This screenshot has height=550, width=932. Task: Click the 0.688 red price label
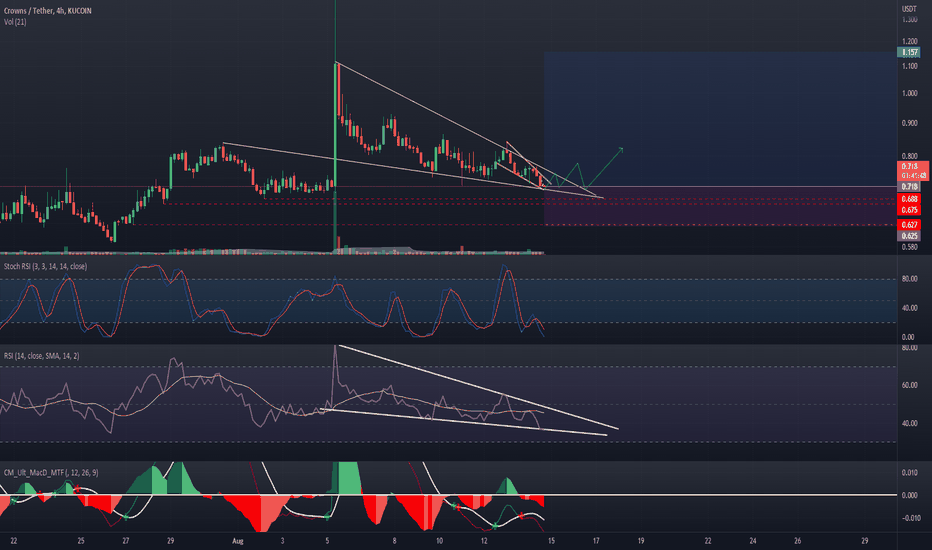[909, 199]
